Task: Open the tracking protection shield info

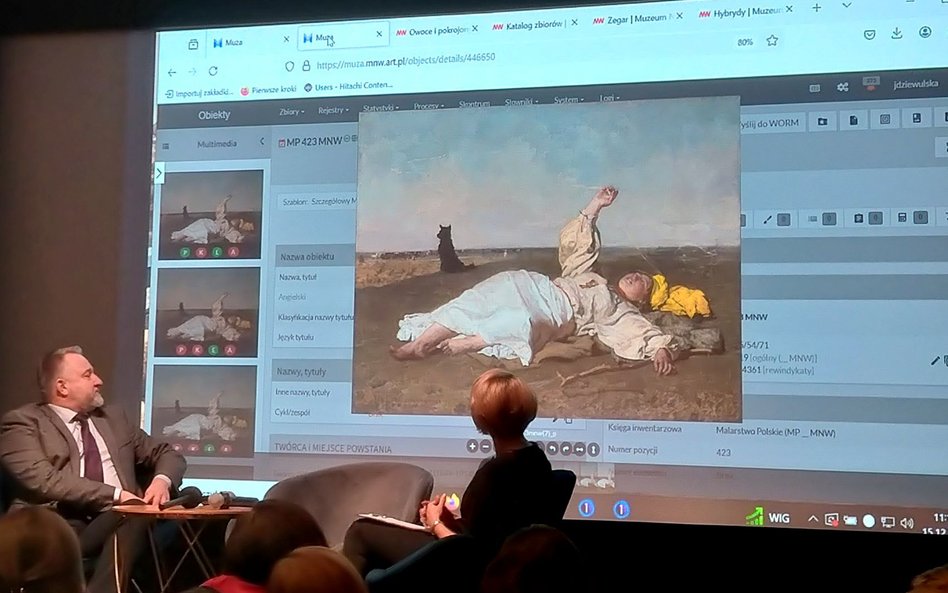Action: click(290, 66)
